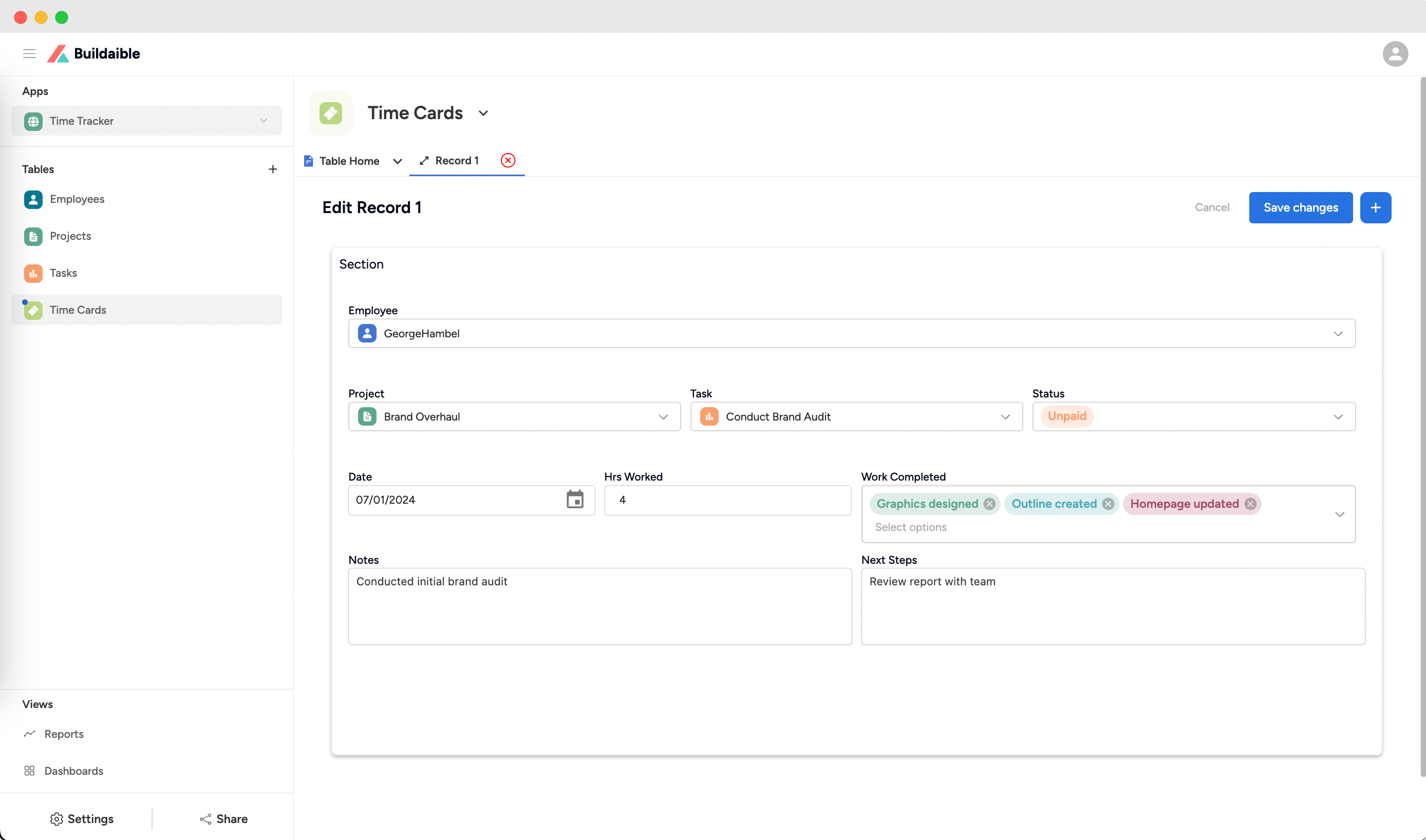The image size is (1426, 840).
Task: Remove the Homepage updated tag
Action: coord(1250,504)
